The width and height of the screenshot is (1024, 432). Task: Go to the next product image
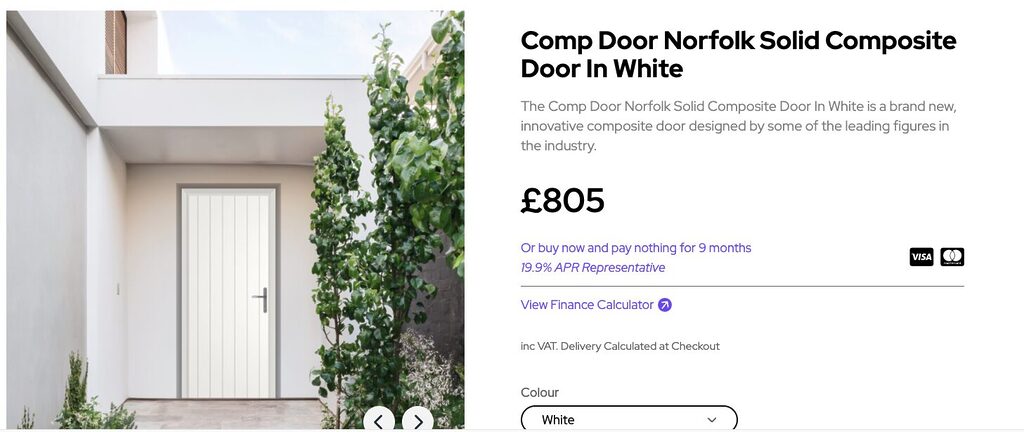click(x=418, y=421)
